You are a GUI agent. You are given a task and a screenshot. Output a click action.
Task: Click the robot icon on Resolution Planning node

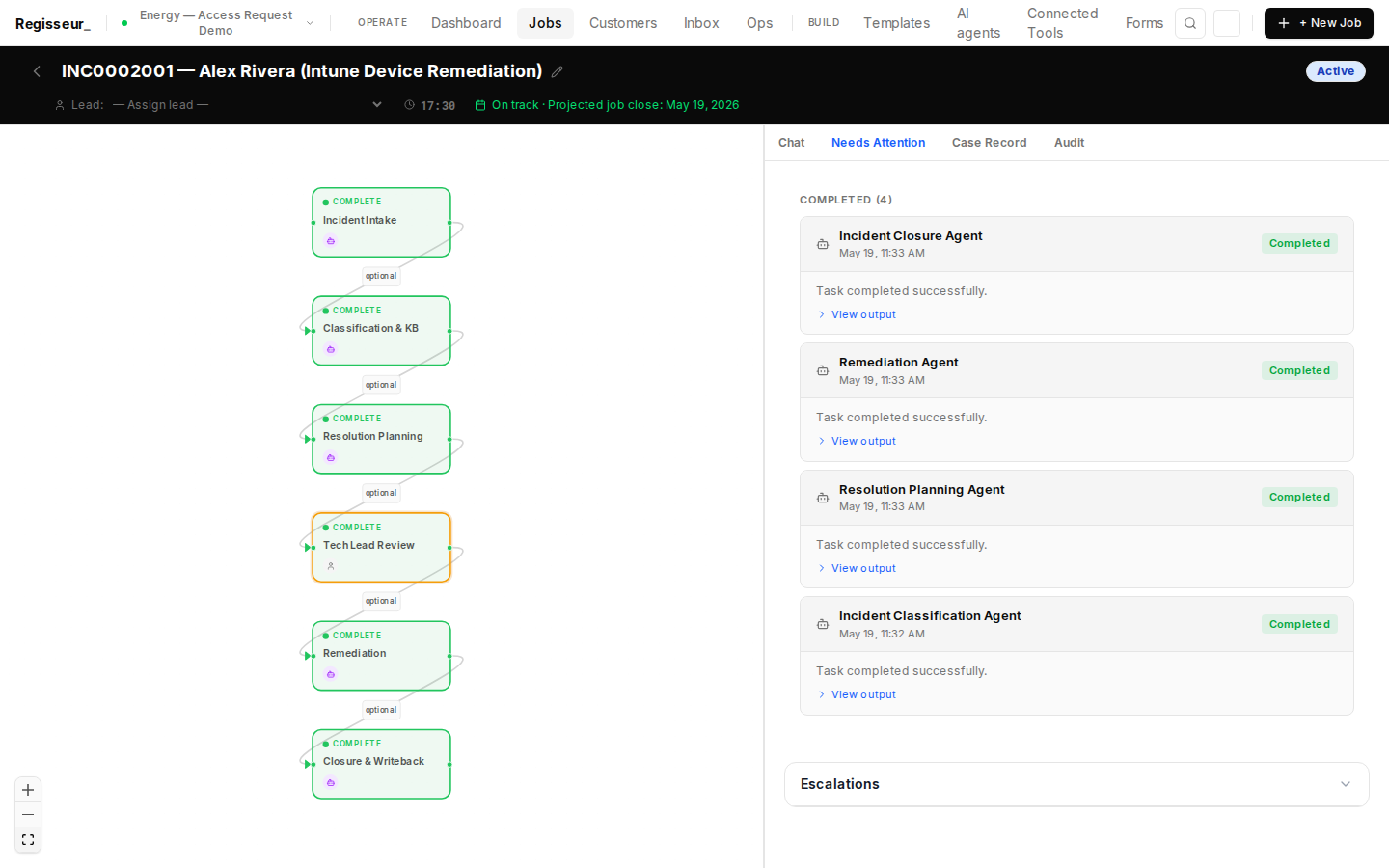[331, 458]
